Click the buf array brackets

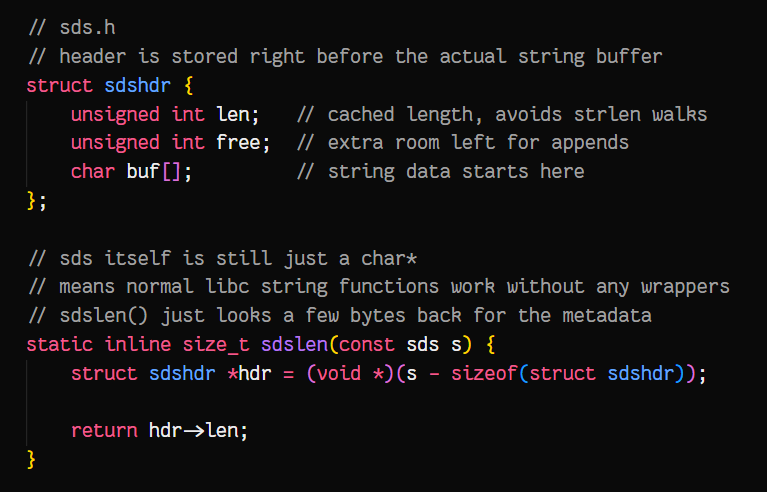pyautogui.click(x=171, y=172)
